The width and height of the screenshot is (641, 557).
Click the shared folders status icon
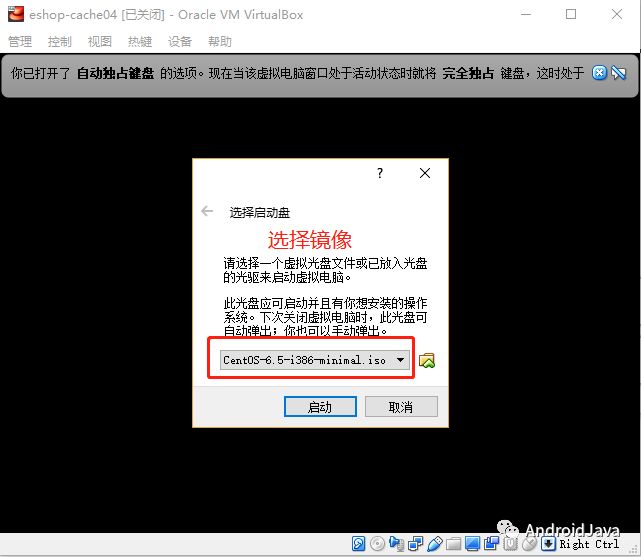pyautogui.click(x=453, y=544)
